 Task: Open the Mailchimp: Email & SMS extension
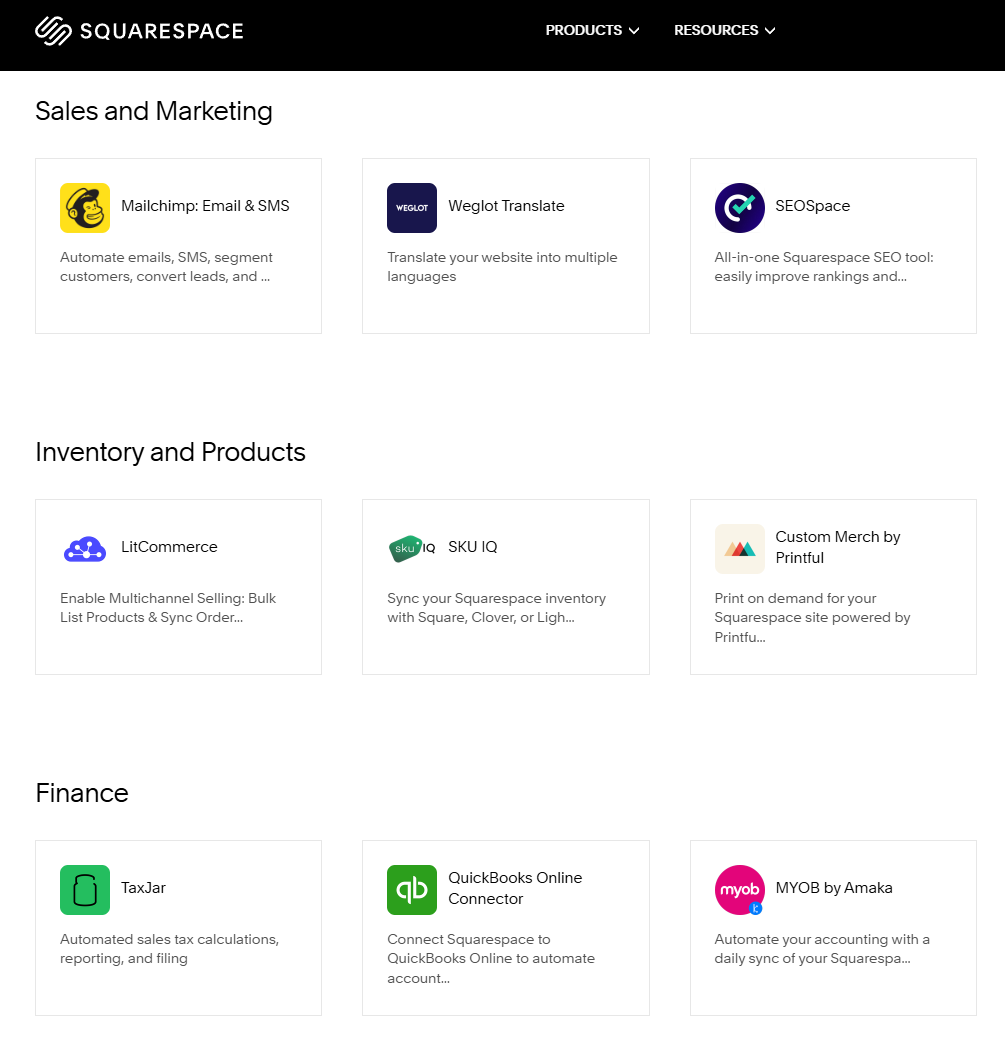point(204,206)
